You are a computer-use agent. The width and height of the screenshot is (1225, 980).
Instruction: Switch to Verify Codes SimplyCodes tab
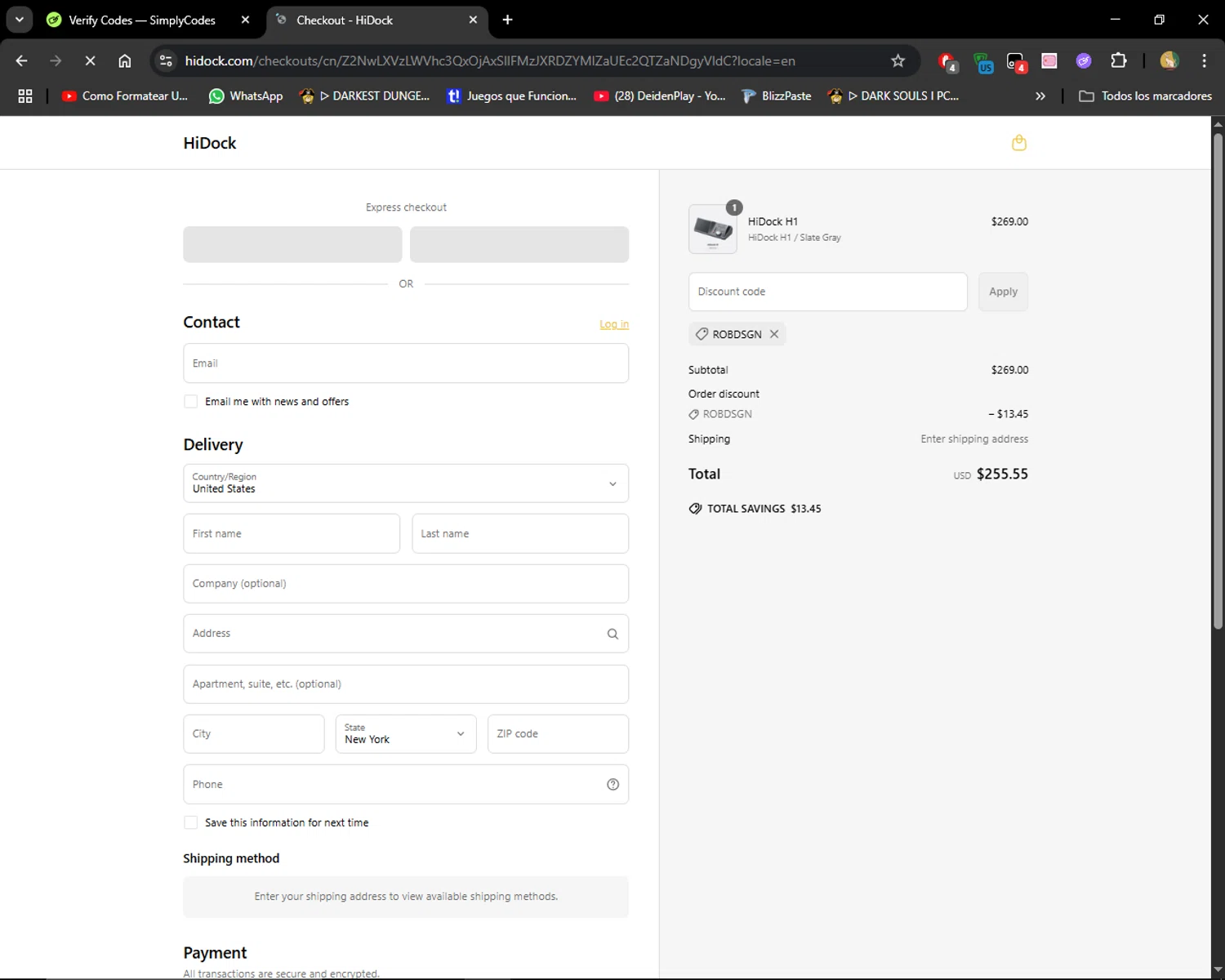[143, 20]
